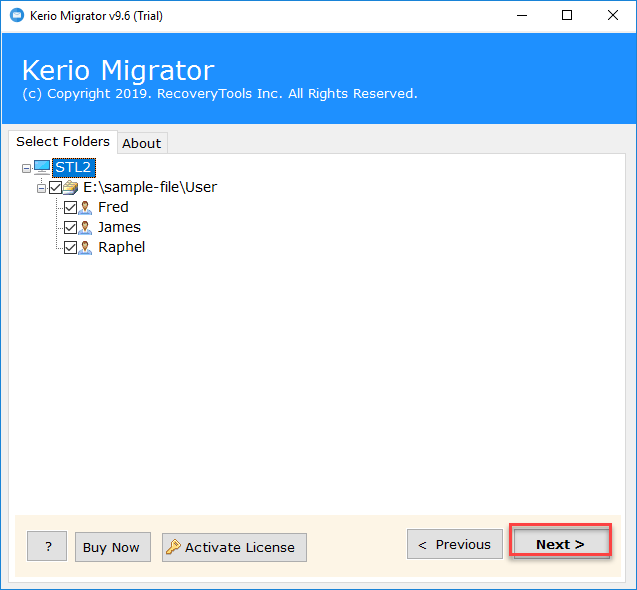Toggle the Raphel checkbox

coord(70,247)
